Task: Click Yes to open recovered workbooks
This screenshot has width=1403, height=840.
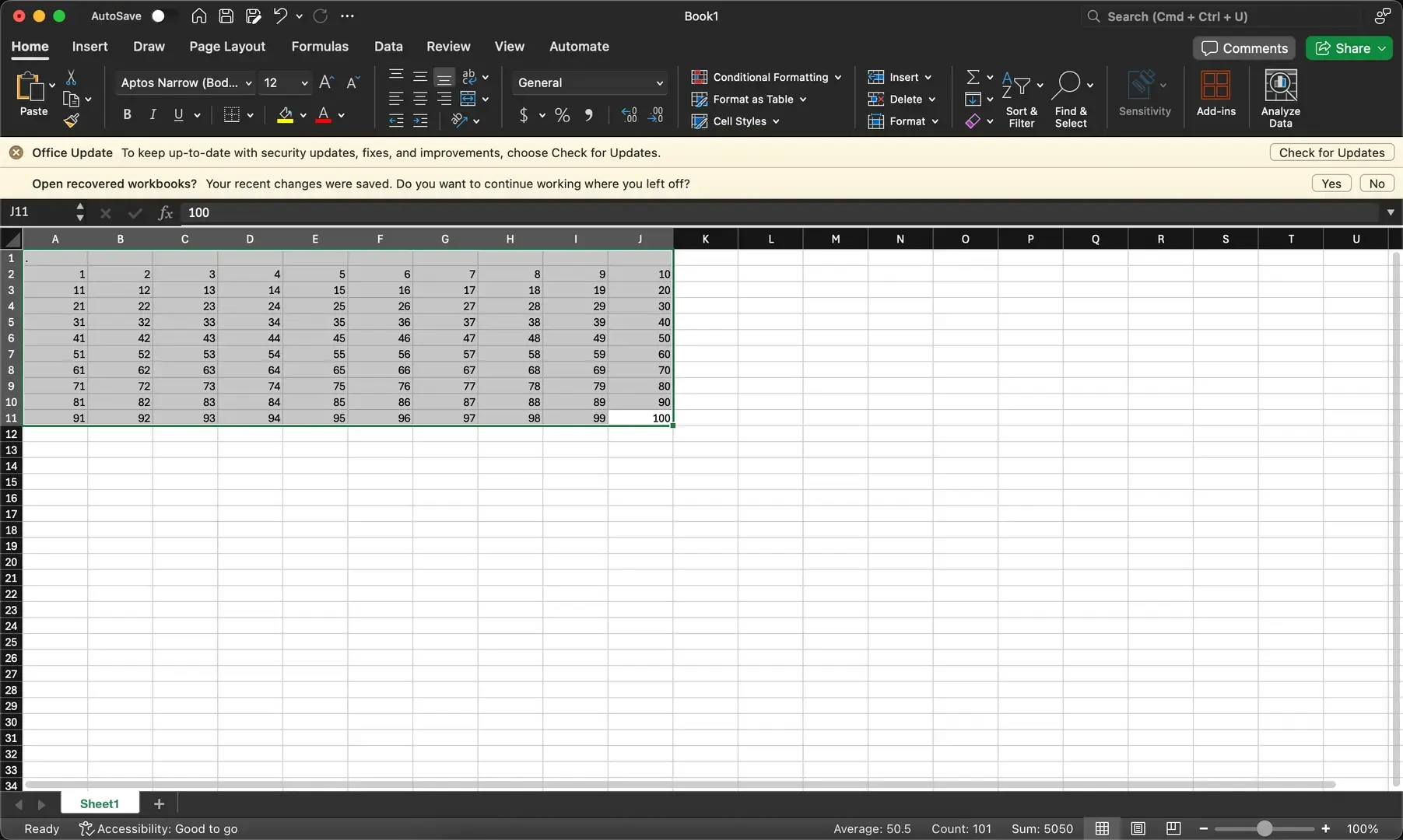Action: point(1331,184)
